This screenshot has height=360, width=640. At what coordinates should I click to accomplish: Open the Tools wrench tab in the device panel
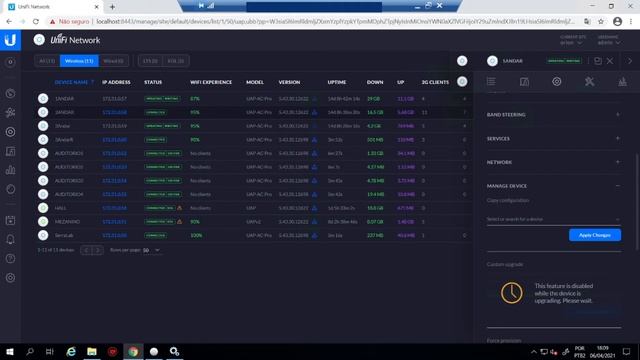click(x=589, y=82)
